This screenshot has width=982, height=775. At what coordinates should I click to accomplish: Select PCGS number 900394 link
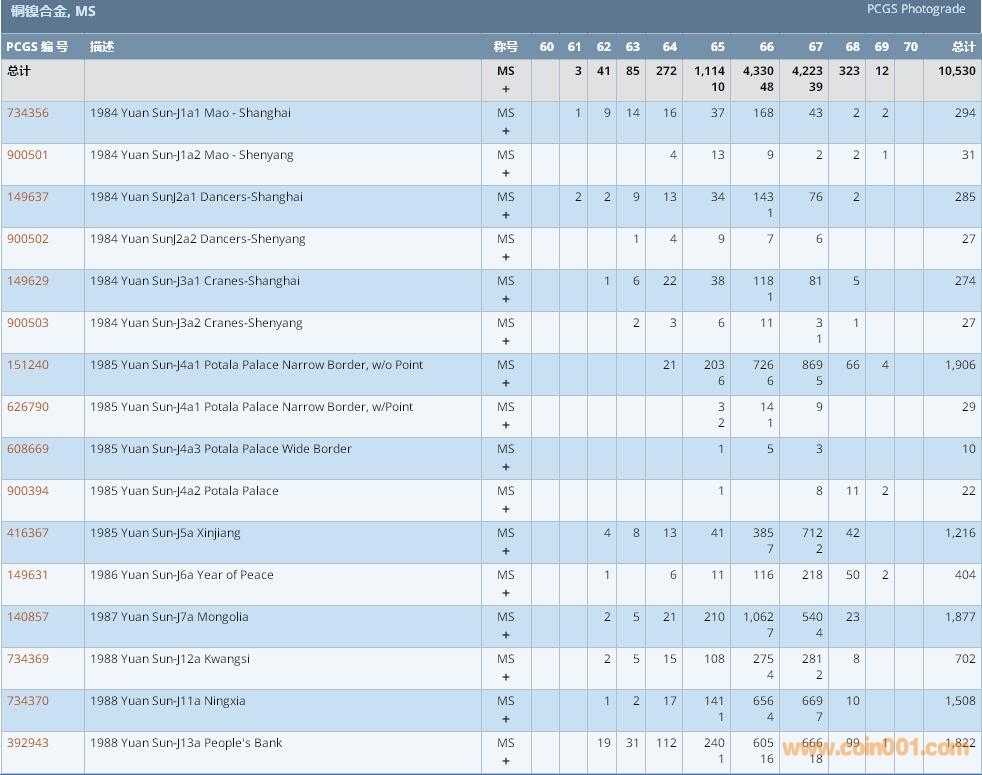tap(28, 491)
